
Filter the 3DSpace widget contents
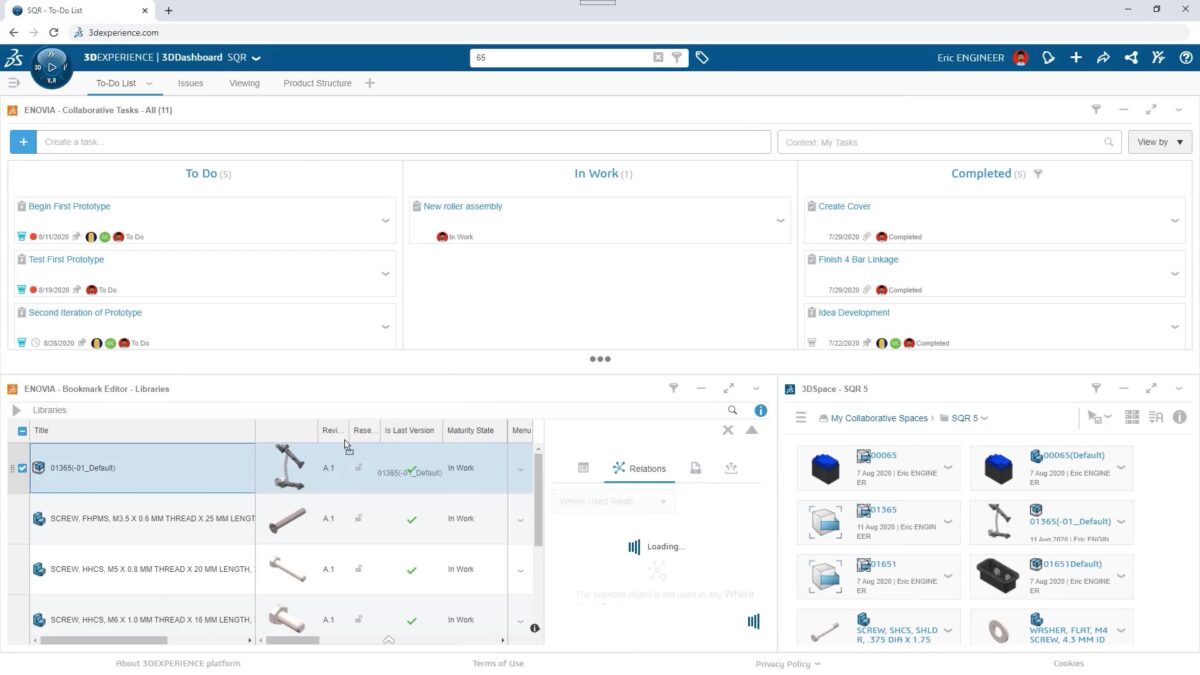[1096, 388]
